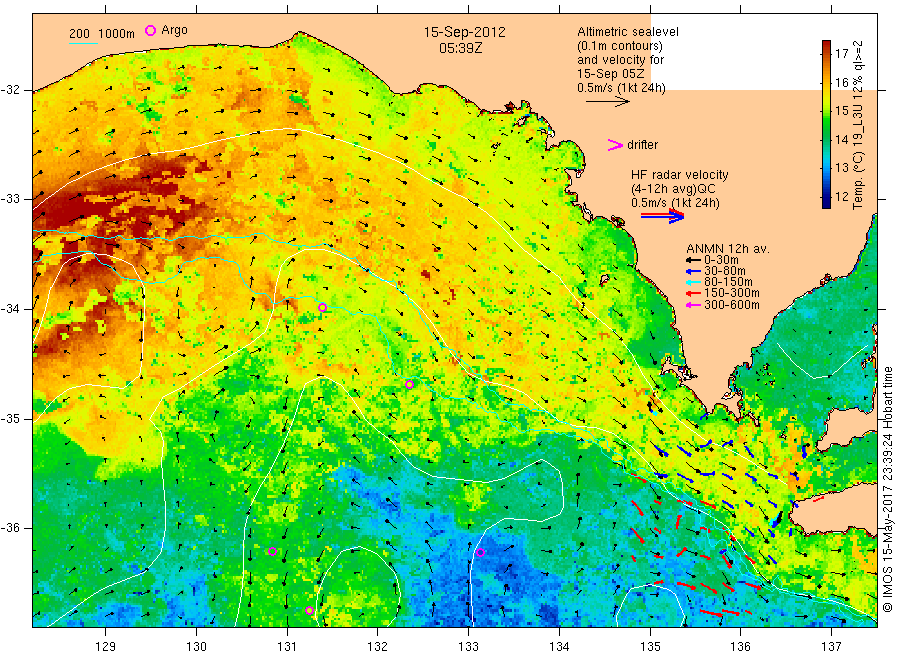Click the '15-Sep 05Z' altimetry date text
The image size is (900, 660).
pos(611,74)
